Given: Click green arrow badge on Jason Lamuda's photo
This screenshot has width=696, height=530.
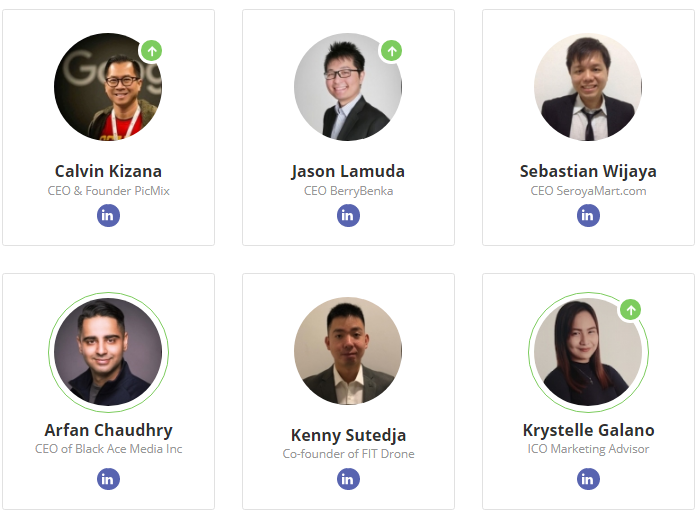Looking at the screenshot, I should 392,51.
